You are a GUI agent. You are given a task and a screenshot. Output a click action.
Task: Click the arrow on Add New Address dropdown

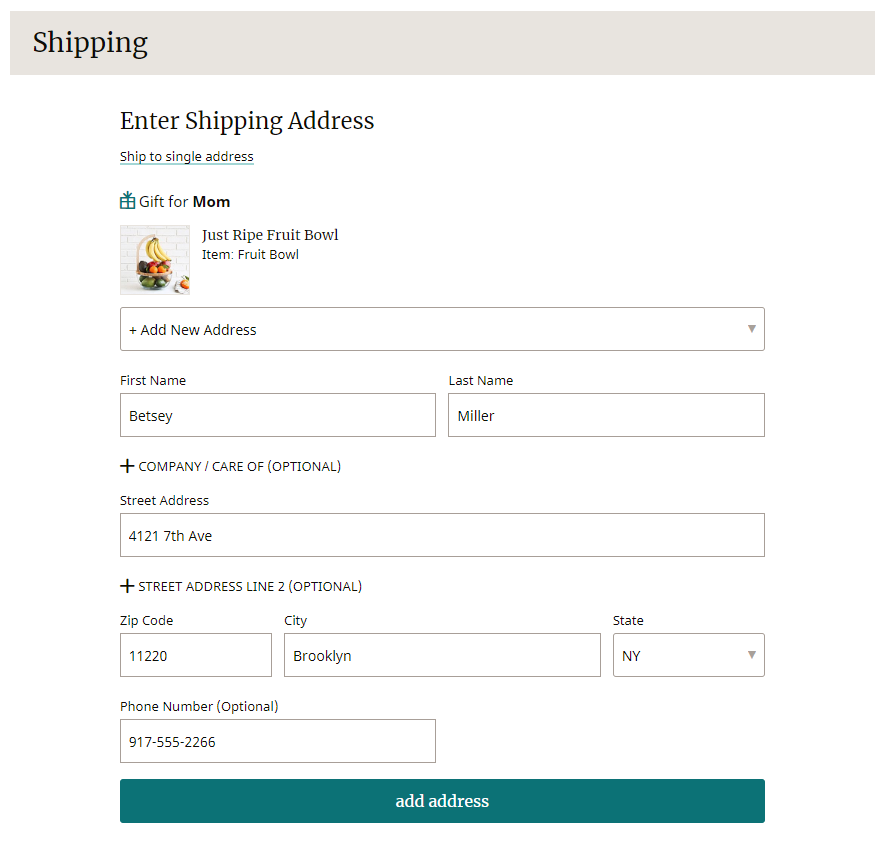coord(752,329)
